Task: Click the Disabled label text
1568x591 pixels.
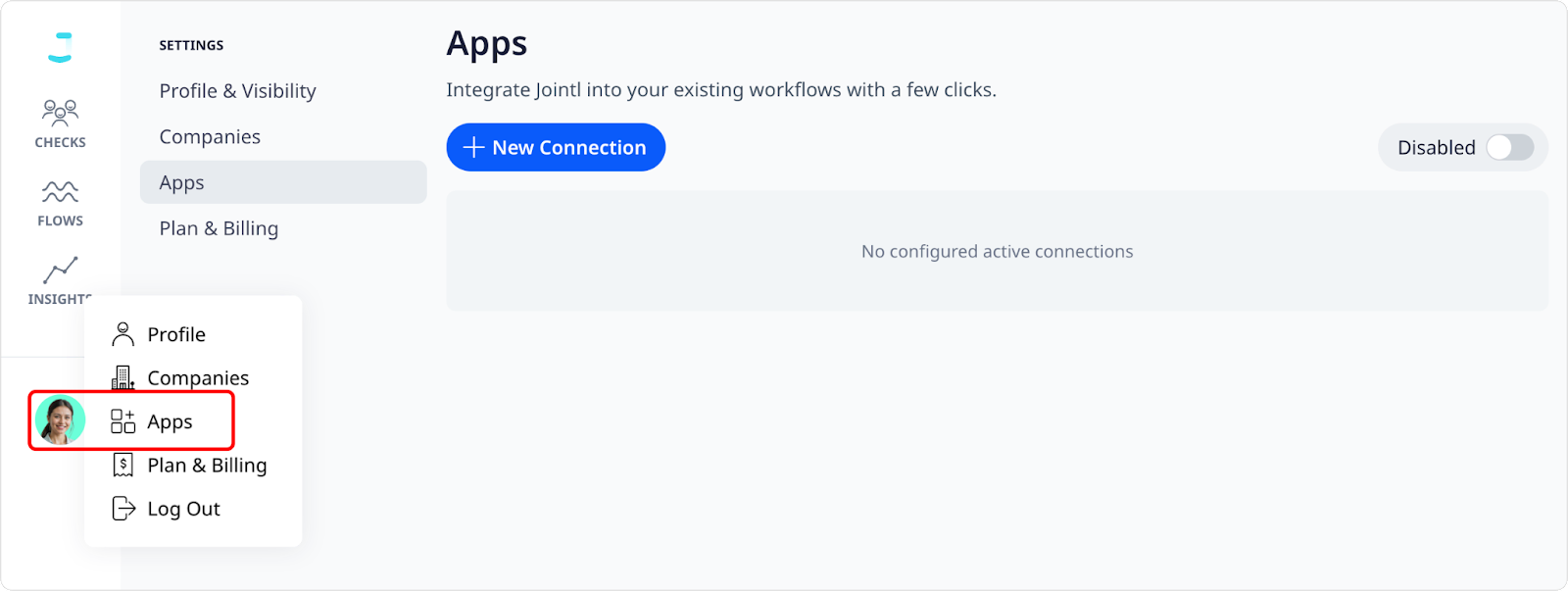Action: 1436,147
